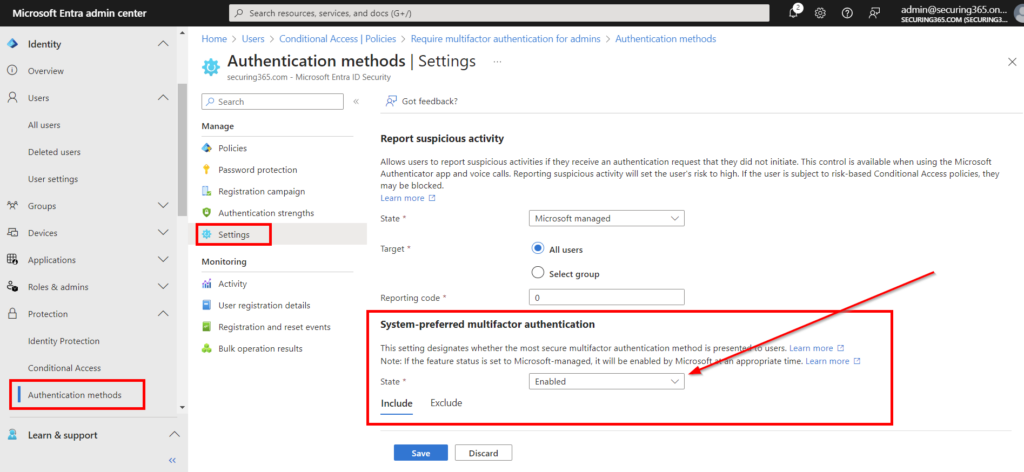Go to the Home breadcrumb link

214,39
